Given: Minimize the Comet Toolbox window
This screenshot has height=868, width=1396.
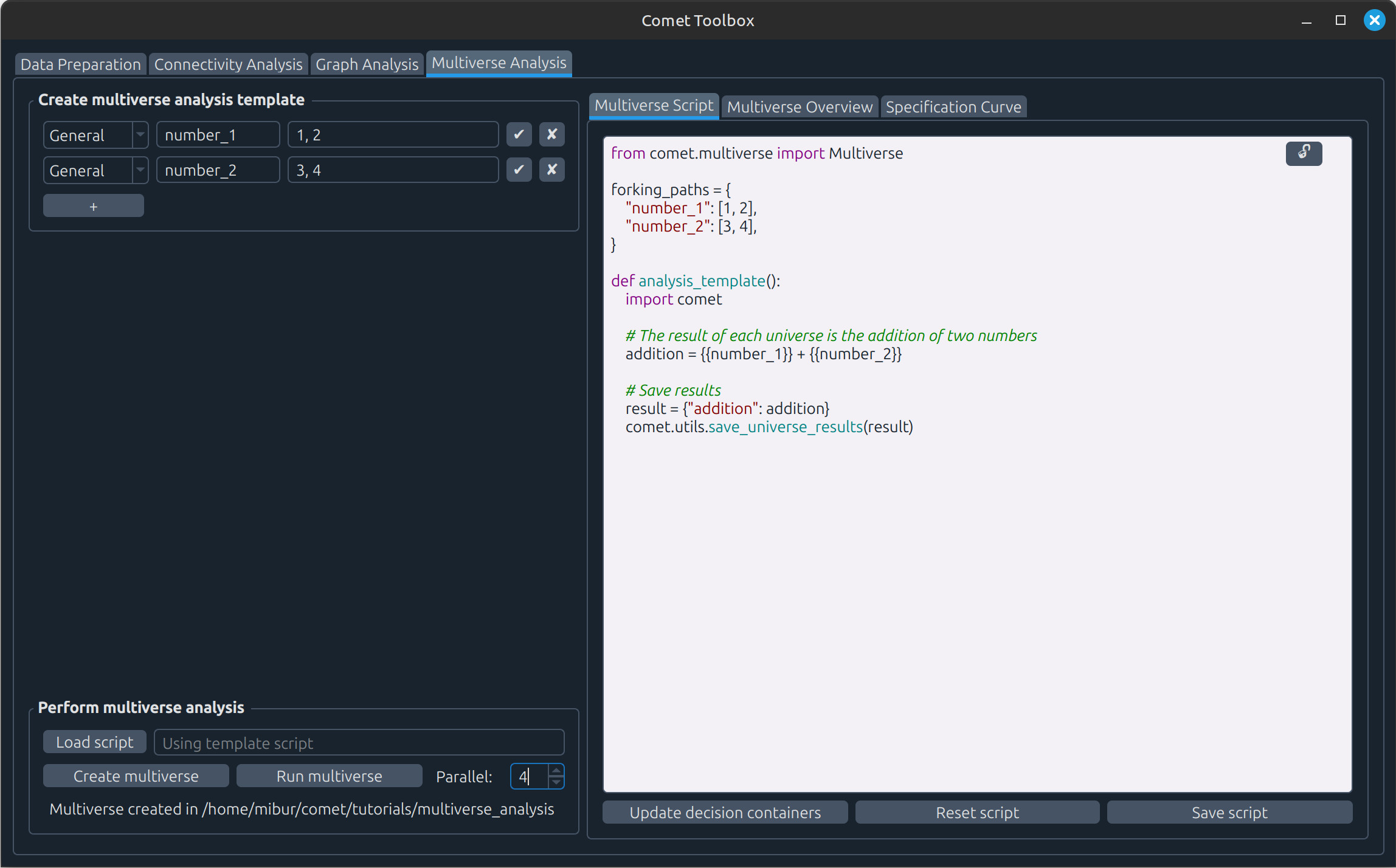Looking at the screenshot, I should click(x=1306, y=21).
